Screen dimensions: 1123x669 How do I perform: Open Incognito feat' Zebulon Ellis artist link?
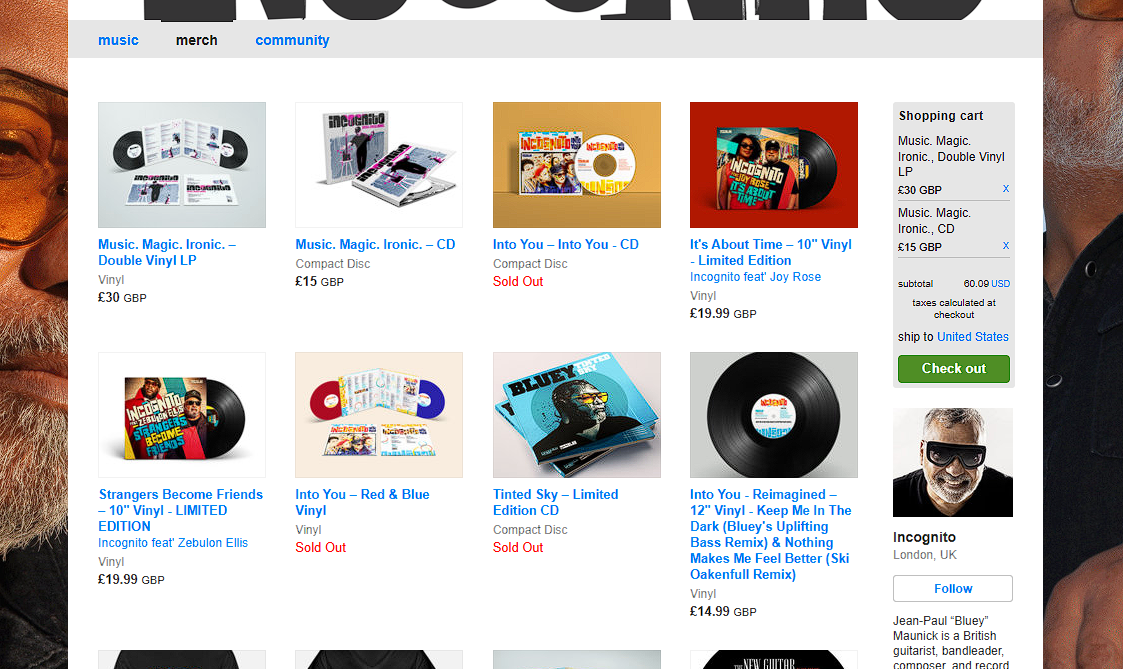173,543
